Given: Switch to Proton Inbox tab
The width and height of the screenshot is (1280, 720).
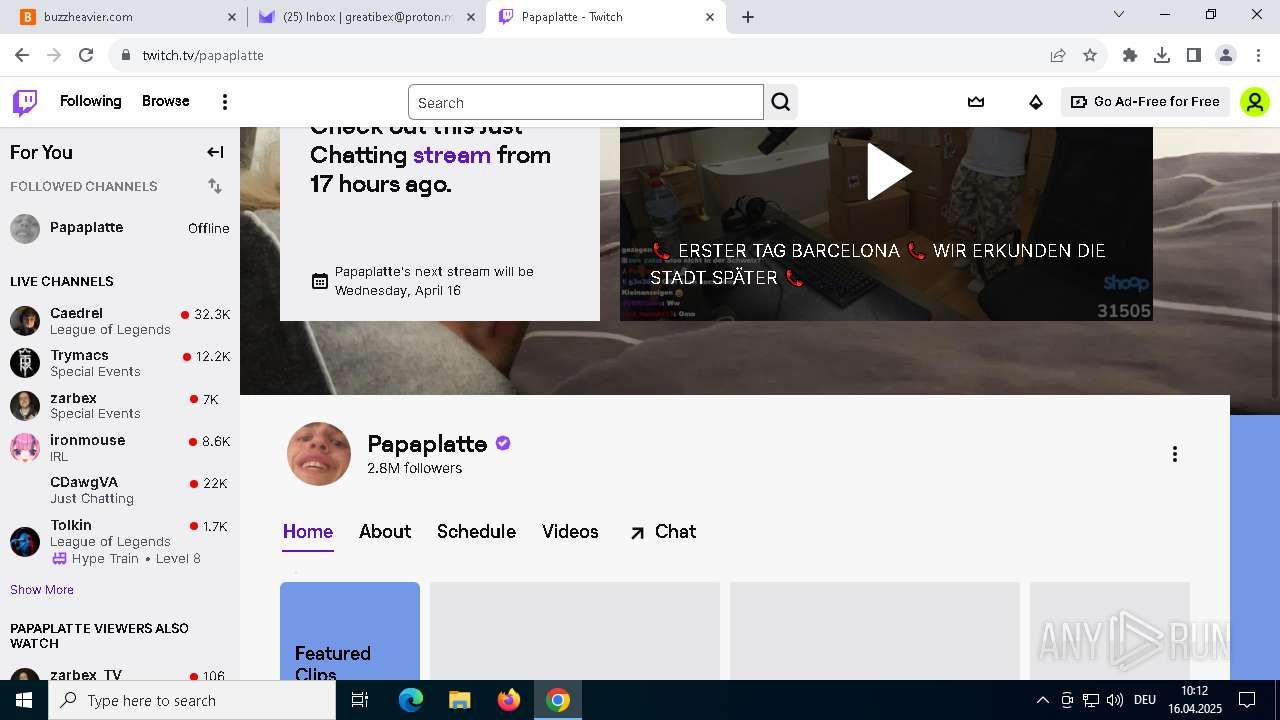Looking at the screenshot, I should coord(365,17).
